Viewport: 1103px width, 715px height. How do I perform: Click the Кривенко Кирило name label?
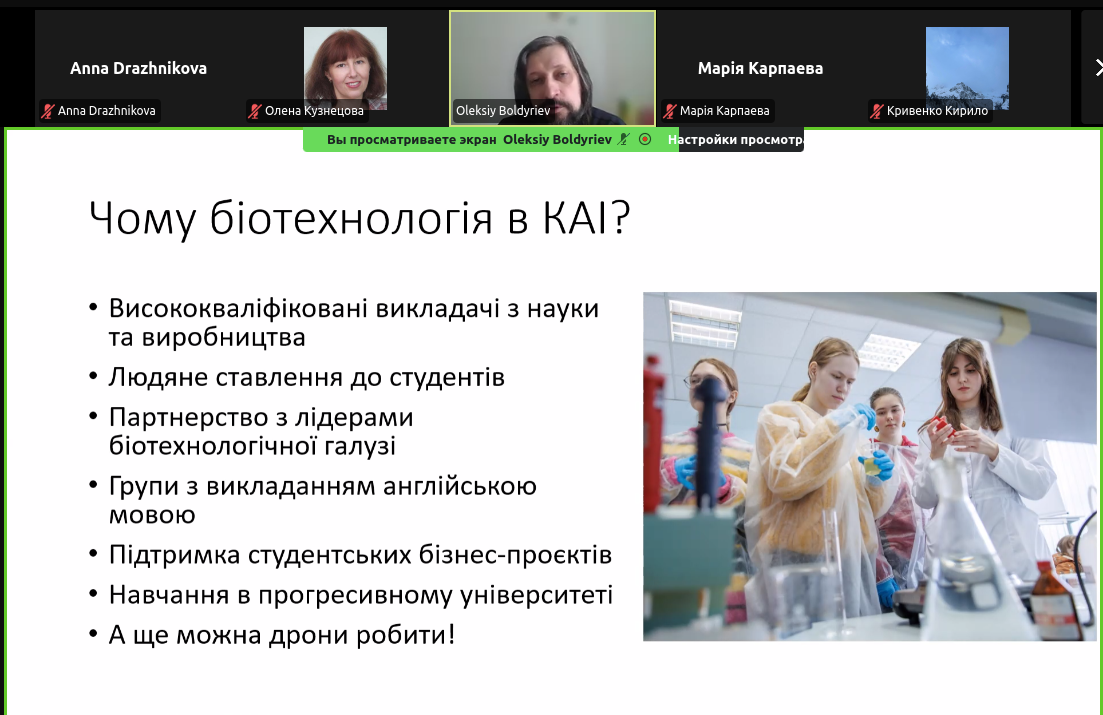click(x=937, y=110)
